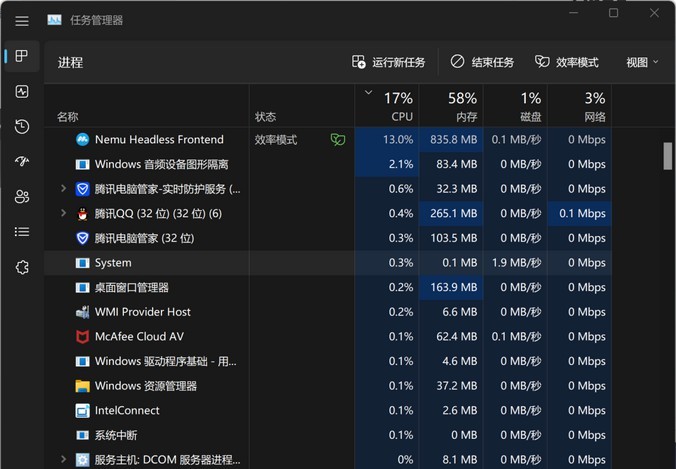Click the IntelConnect process icon
The height and width of the screenshot is (469, 676).
tap(82, 411)
